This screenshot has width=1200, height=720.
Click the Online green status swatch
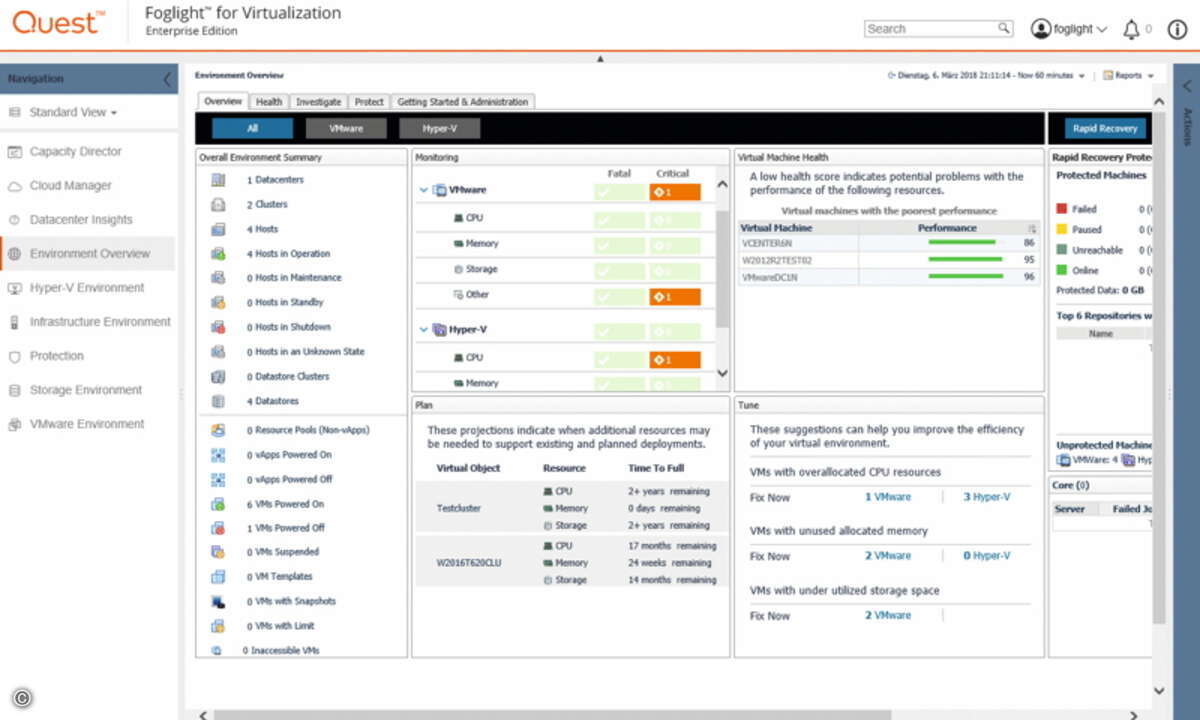(1062, 271)
